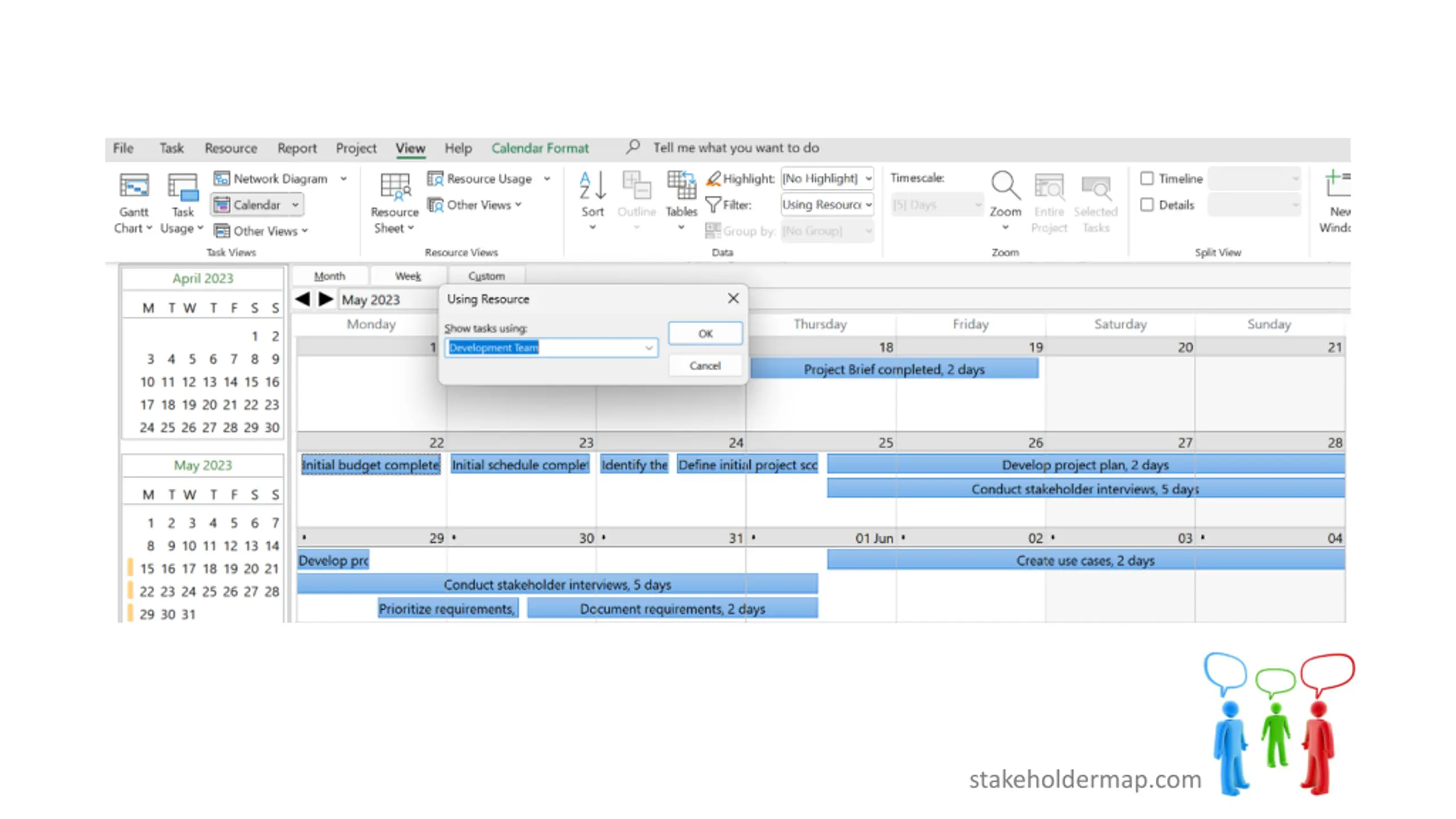Click the Highlight pen icon
The image size is (1456, 819).
[x=713, y=179]
